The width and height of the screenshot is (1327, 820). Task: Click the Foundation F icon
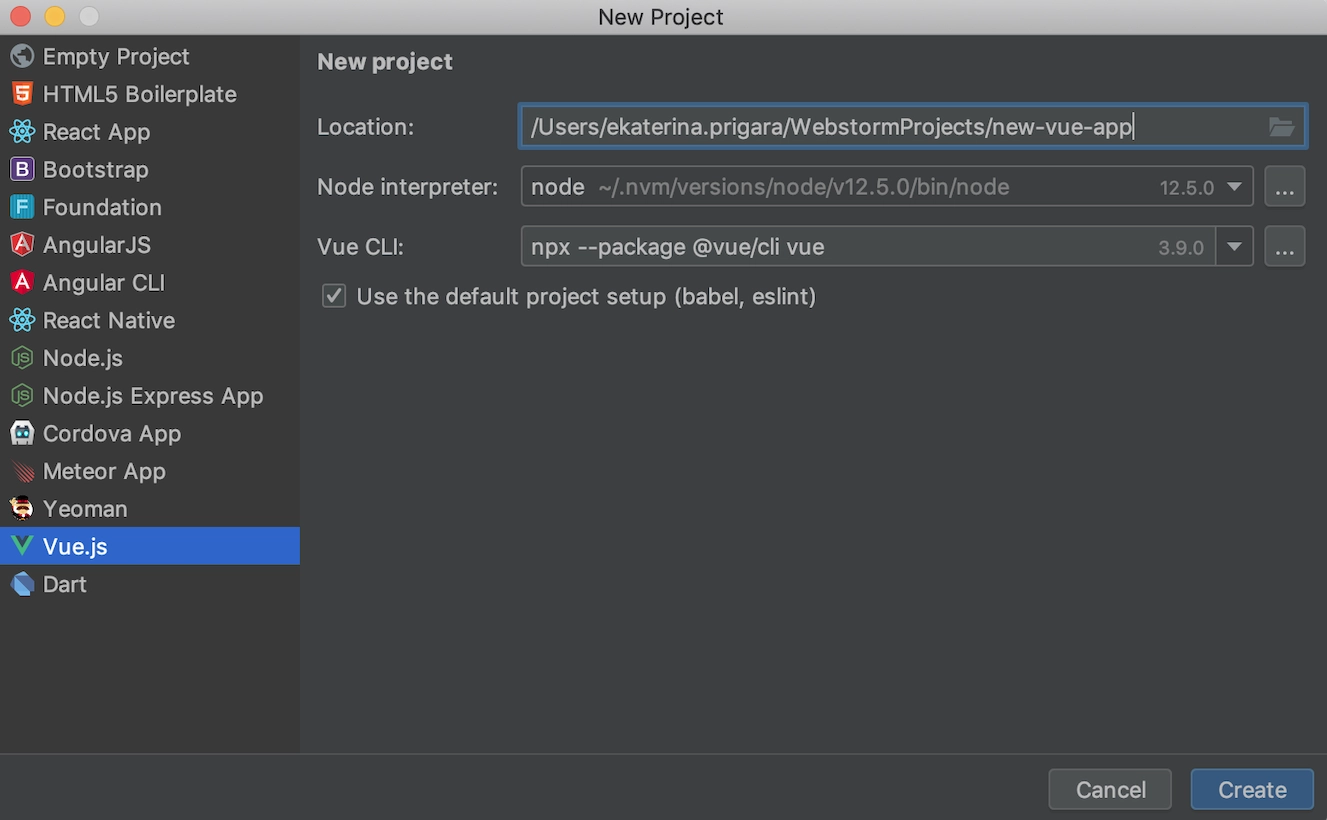[x=21, y=207]
